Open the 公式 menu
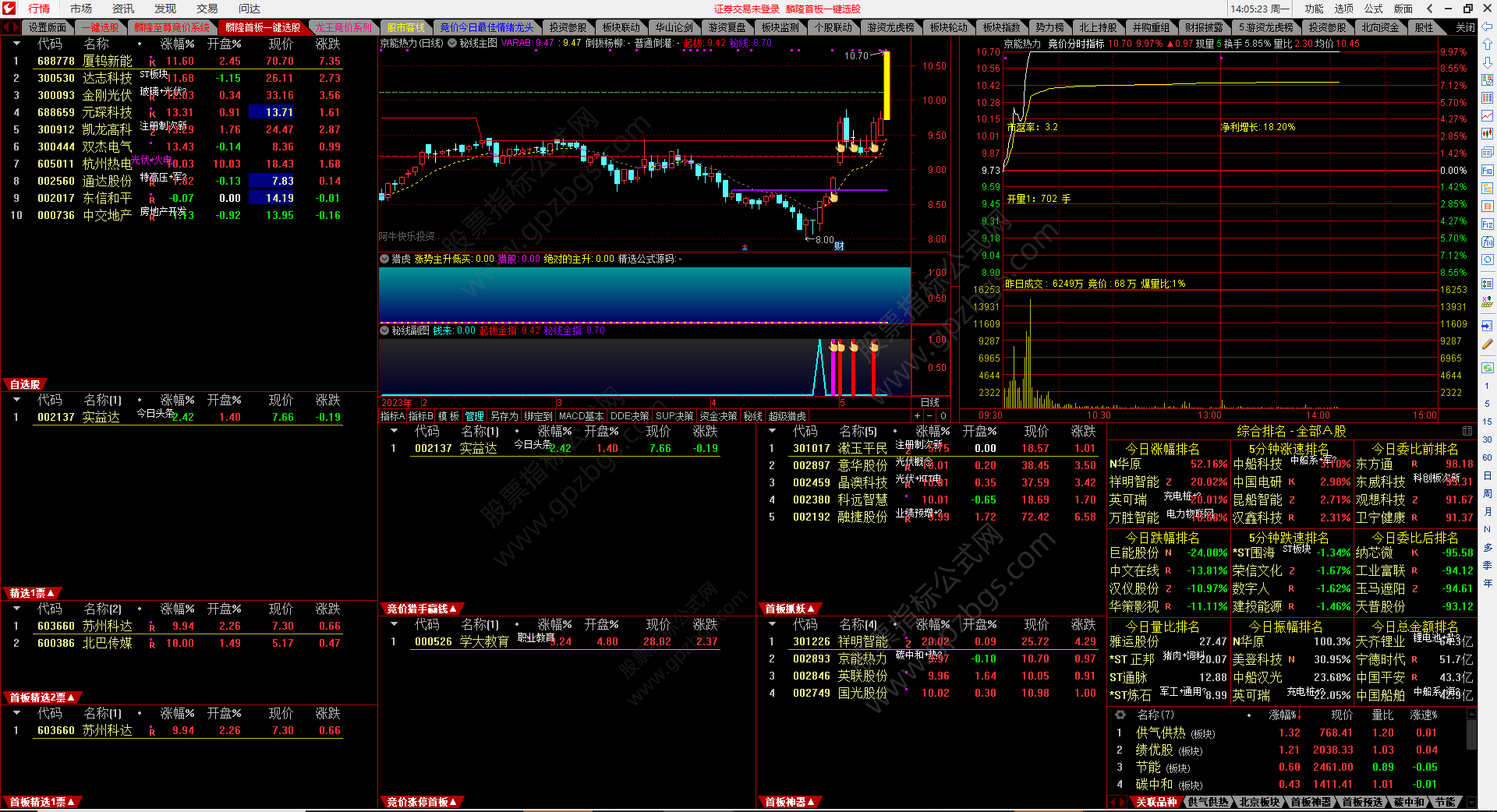The width and height of the screenshot is (1497, 812). [x=1373, y=9]
